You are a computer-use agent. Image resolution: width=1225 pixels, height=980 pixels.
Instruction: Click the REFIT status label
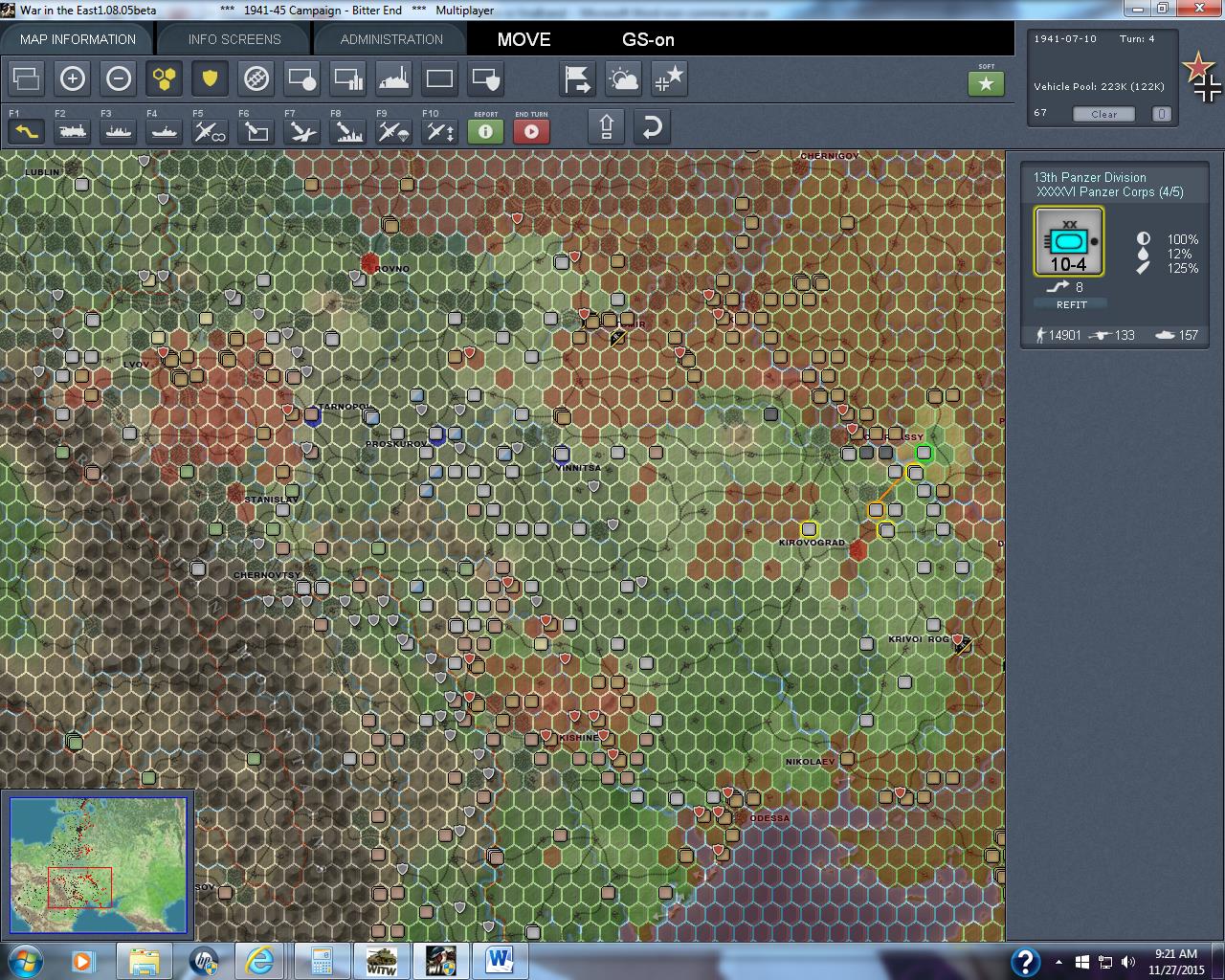point(1071,304)
